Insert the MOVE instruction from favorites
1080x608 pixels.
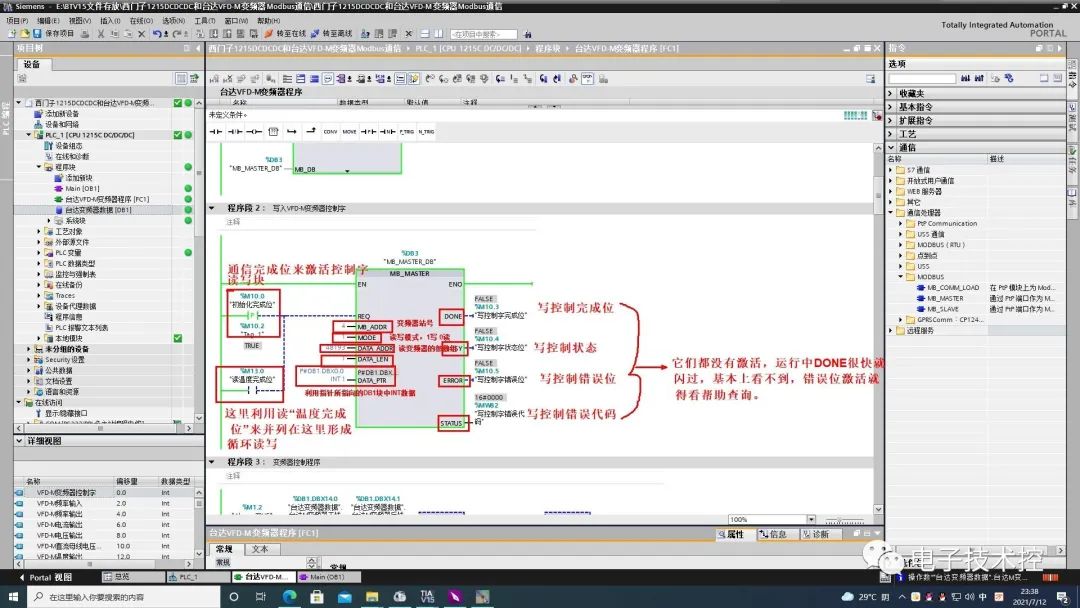[349, 132]
